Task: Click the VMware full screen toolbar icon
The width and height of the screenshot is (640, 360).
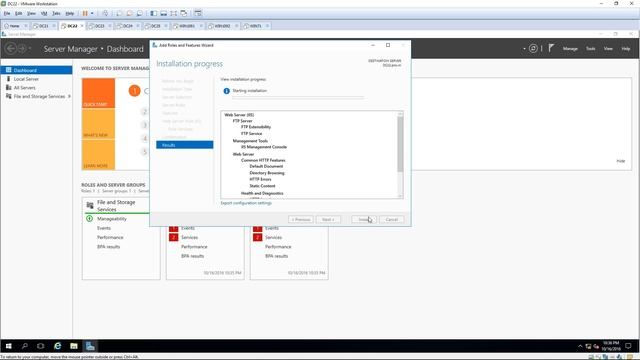Action: [x=174, y=13]
